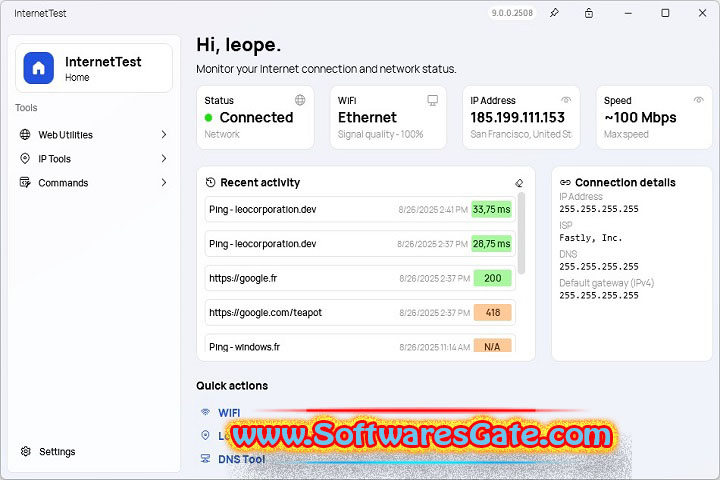Select the InternetTest Home entry
The image size is (720, 480).
pyautogui.click(x=94, y=68)
